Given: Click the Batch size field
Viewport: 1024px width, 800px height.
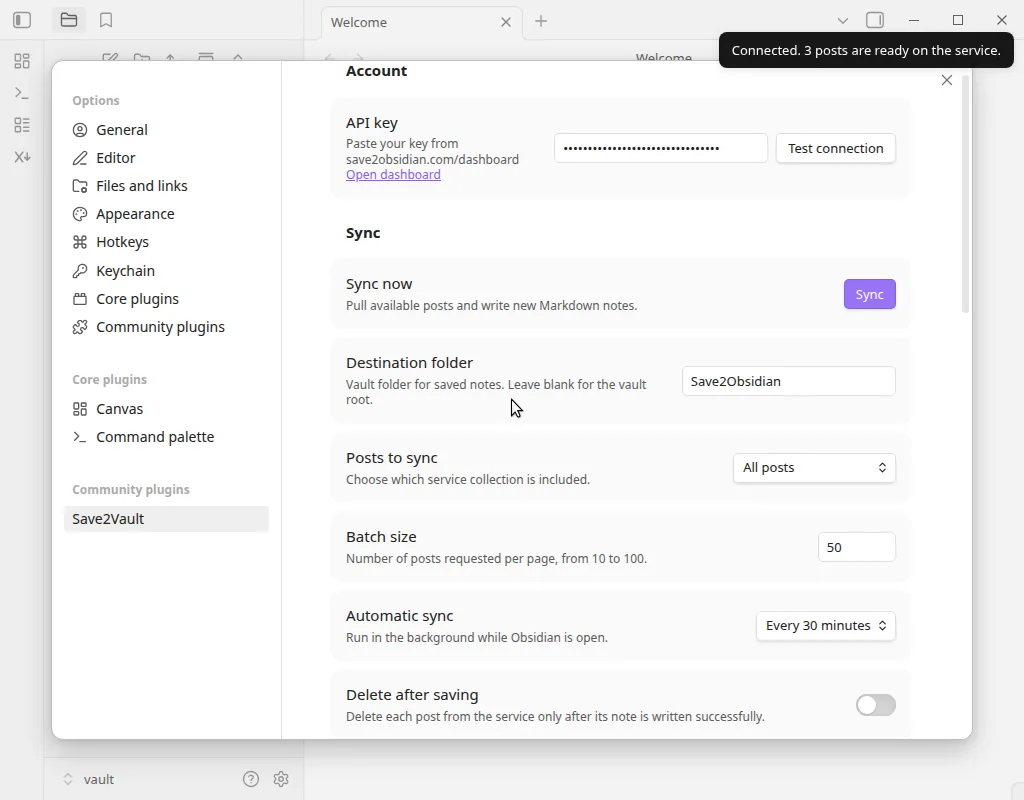Looking at the screenshot, I should (856, 547).
